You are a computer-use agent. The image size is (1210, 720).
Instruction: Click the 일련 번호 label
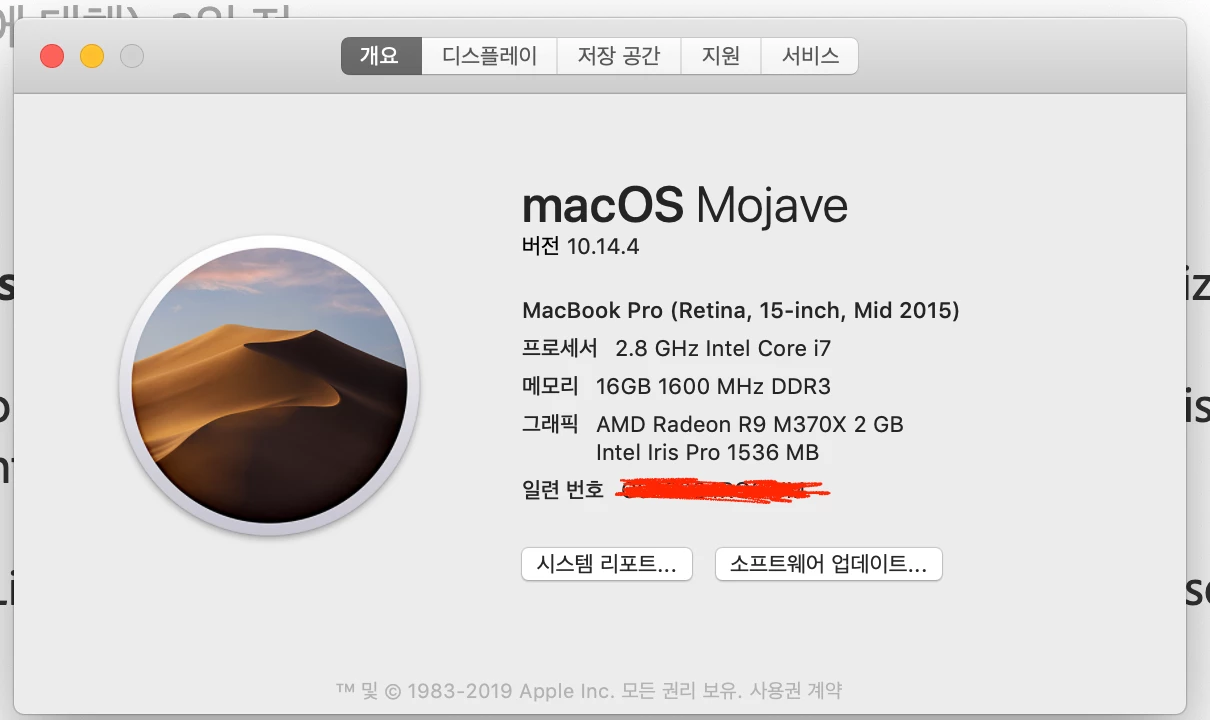point(563,490)
